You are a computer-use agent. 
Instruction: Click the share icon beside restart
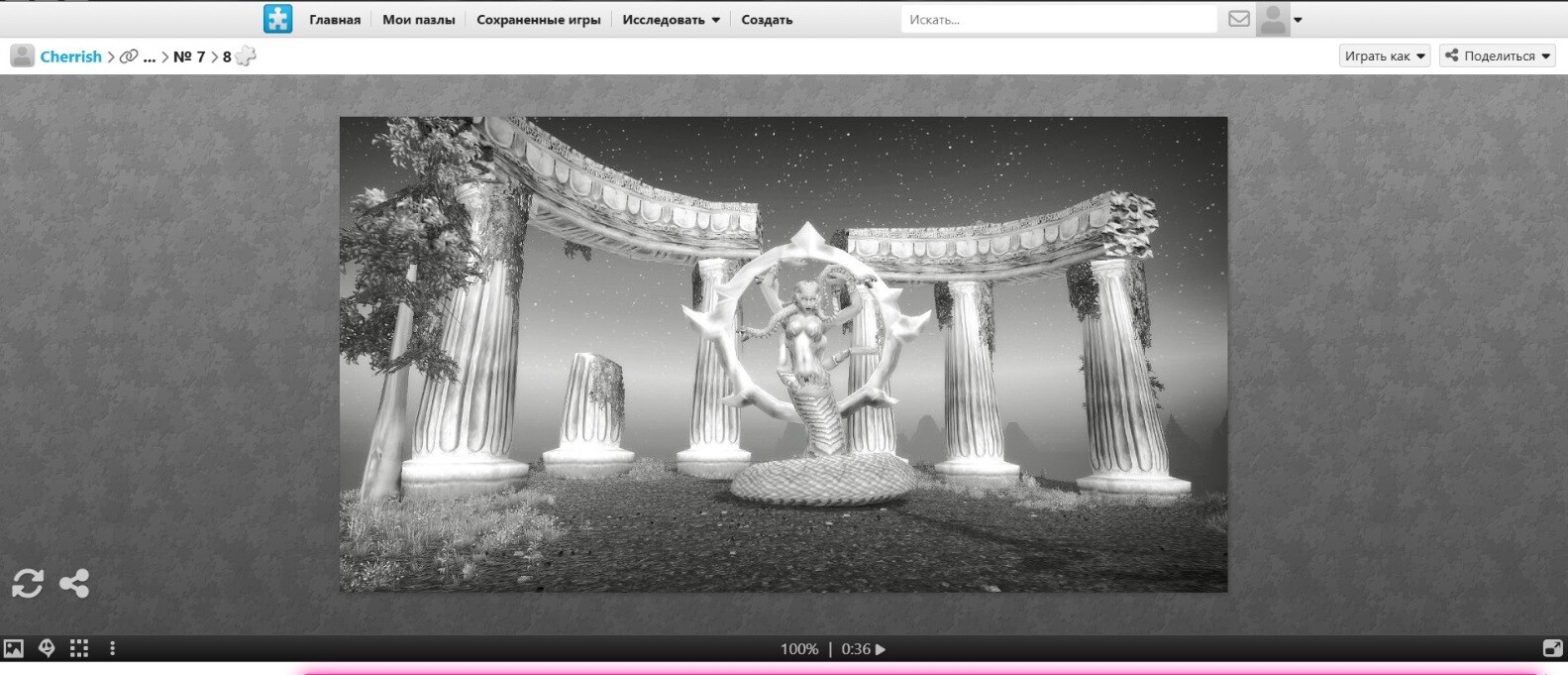click(x=74, y=583)
